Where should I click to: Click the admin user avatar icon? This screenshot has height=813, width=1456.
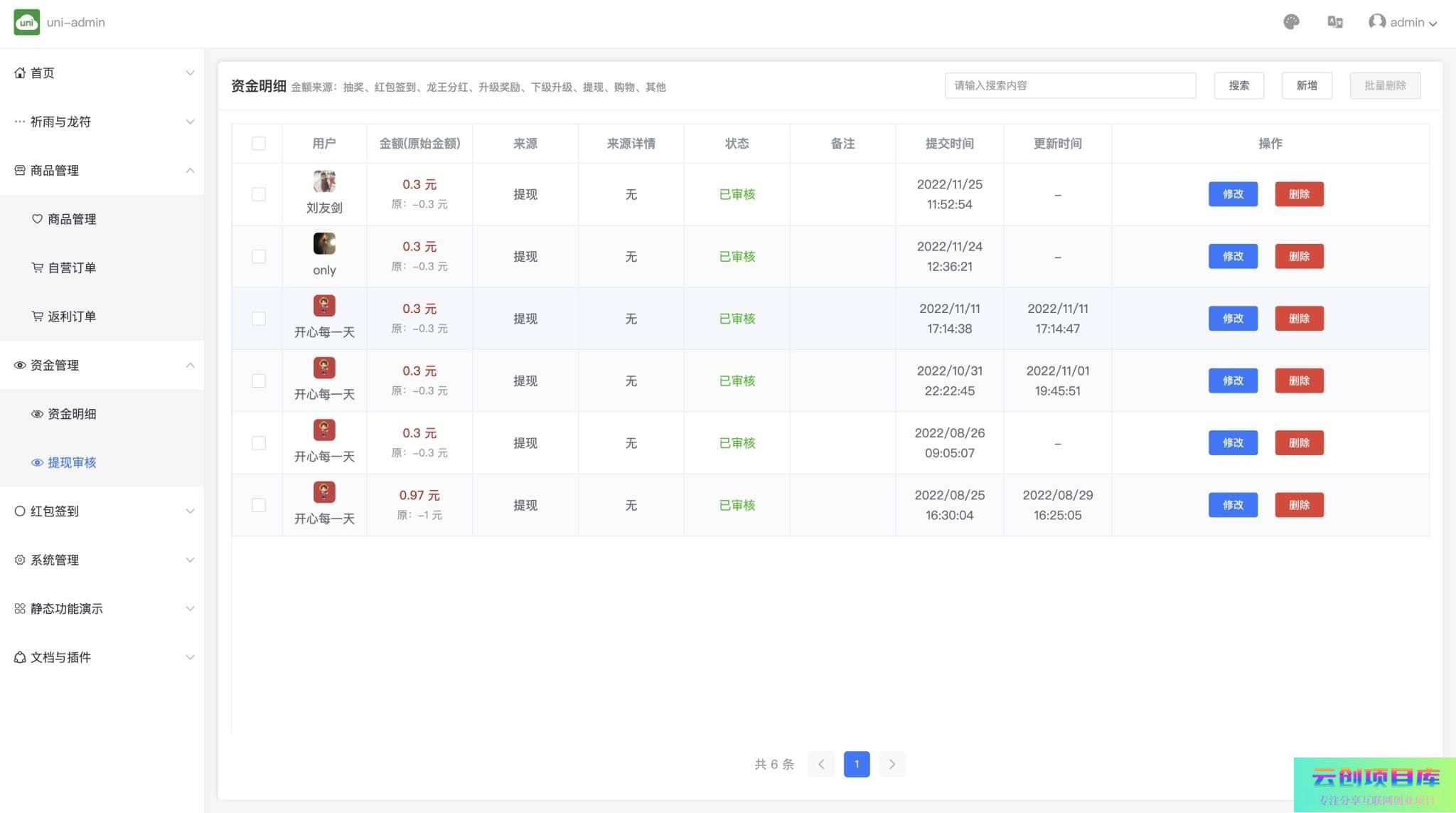point(1376,22)
